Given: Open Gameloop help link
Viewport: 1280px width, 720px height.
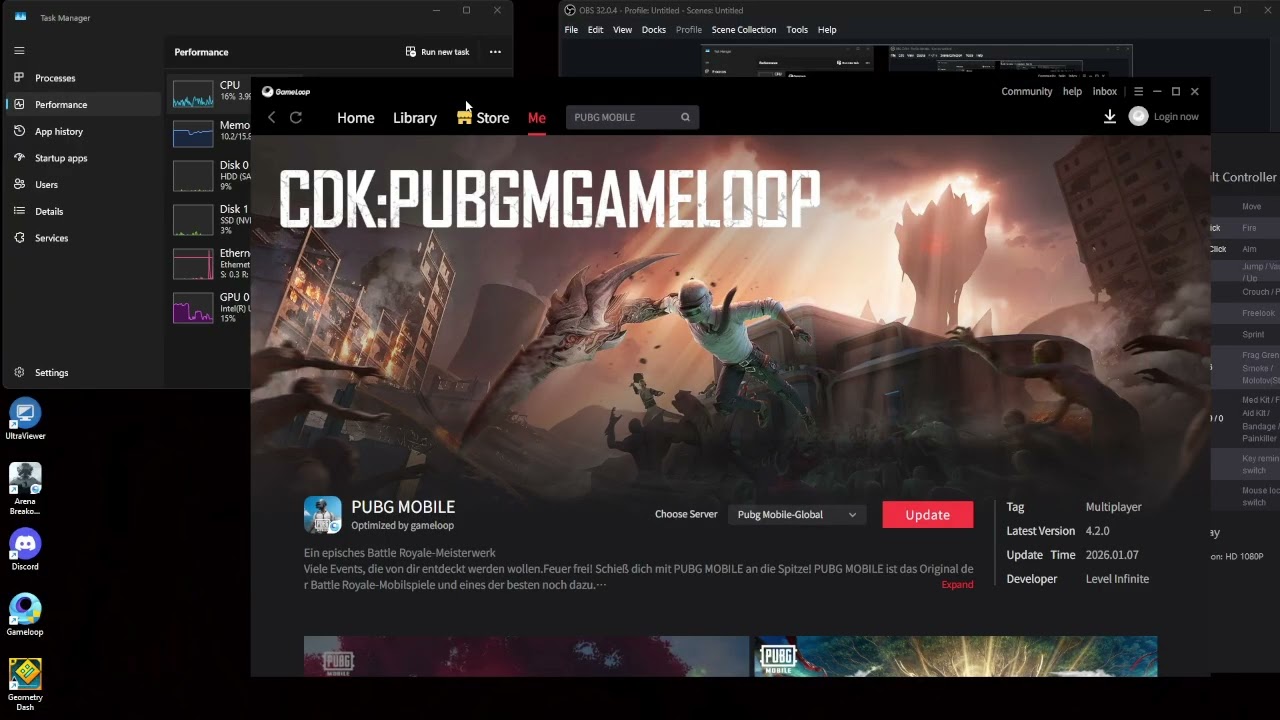Looking at the screenshot, I should coord(1072,91).
